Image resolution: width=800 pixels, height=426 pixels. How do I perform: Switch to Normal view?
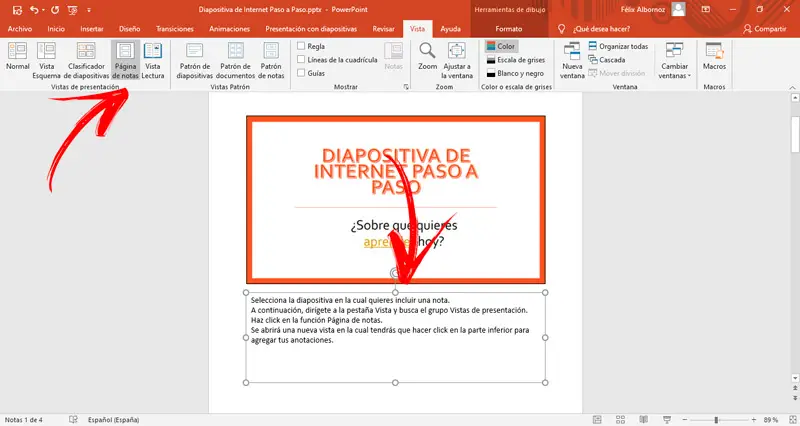[x=17, y=56]
